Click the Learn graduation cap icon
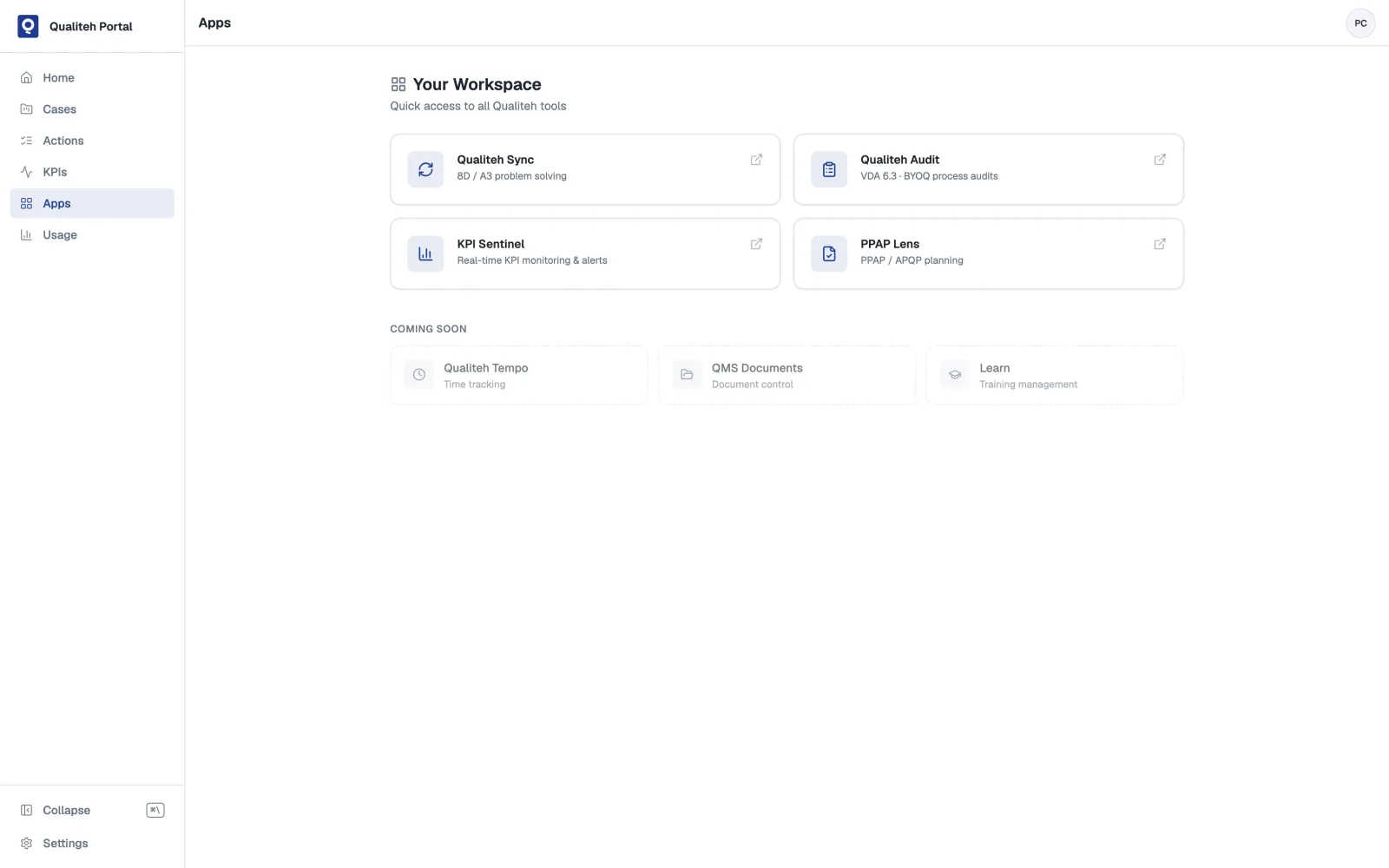1389x868 pixels. click(955, 374)
